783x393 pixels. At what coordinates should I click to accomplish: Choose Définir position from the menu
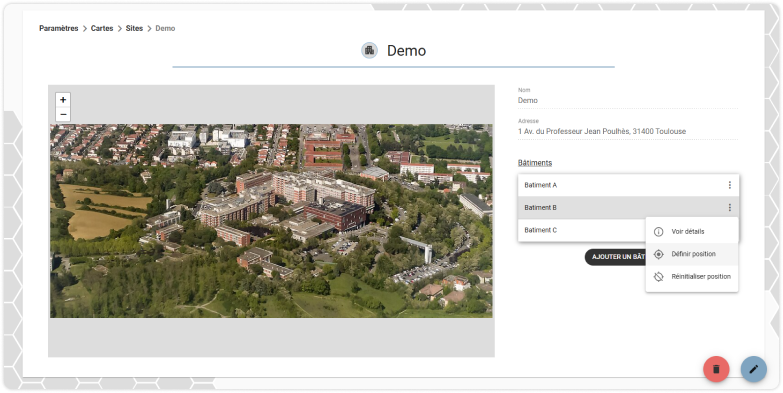point(692,254)
